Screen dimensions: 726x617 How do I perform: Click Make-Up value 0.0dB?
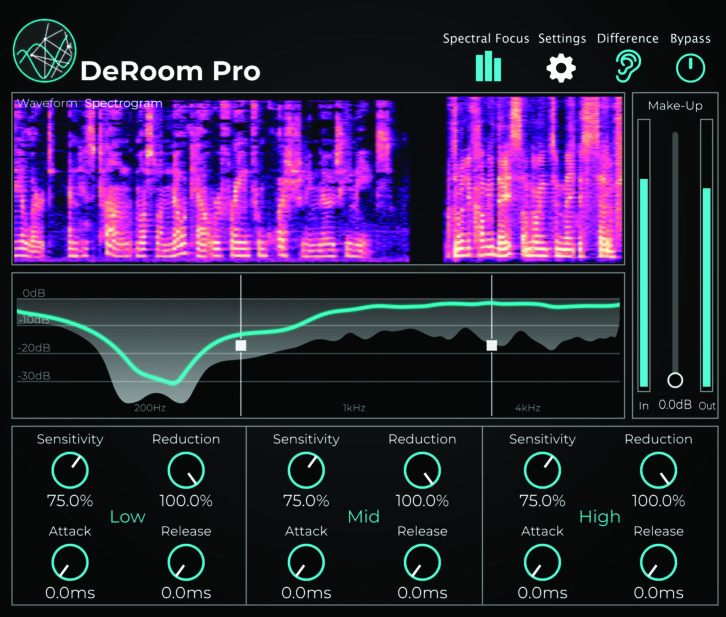pos(675,405)
